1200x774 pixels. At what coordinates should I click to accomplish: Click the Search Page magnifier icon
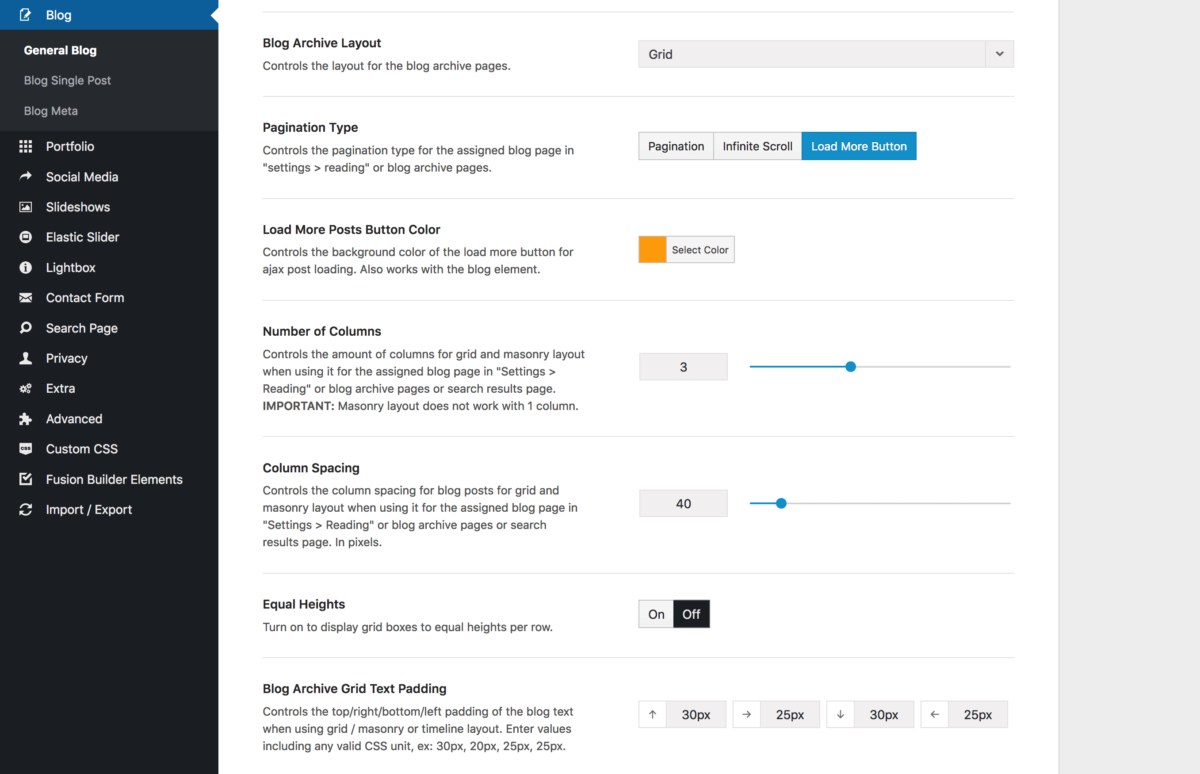(28, 327)
